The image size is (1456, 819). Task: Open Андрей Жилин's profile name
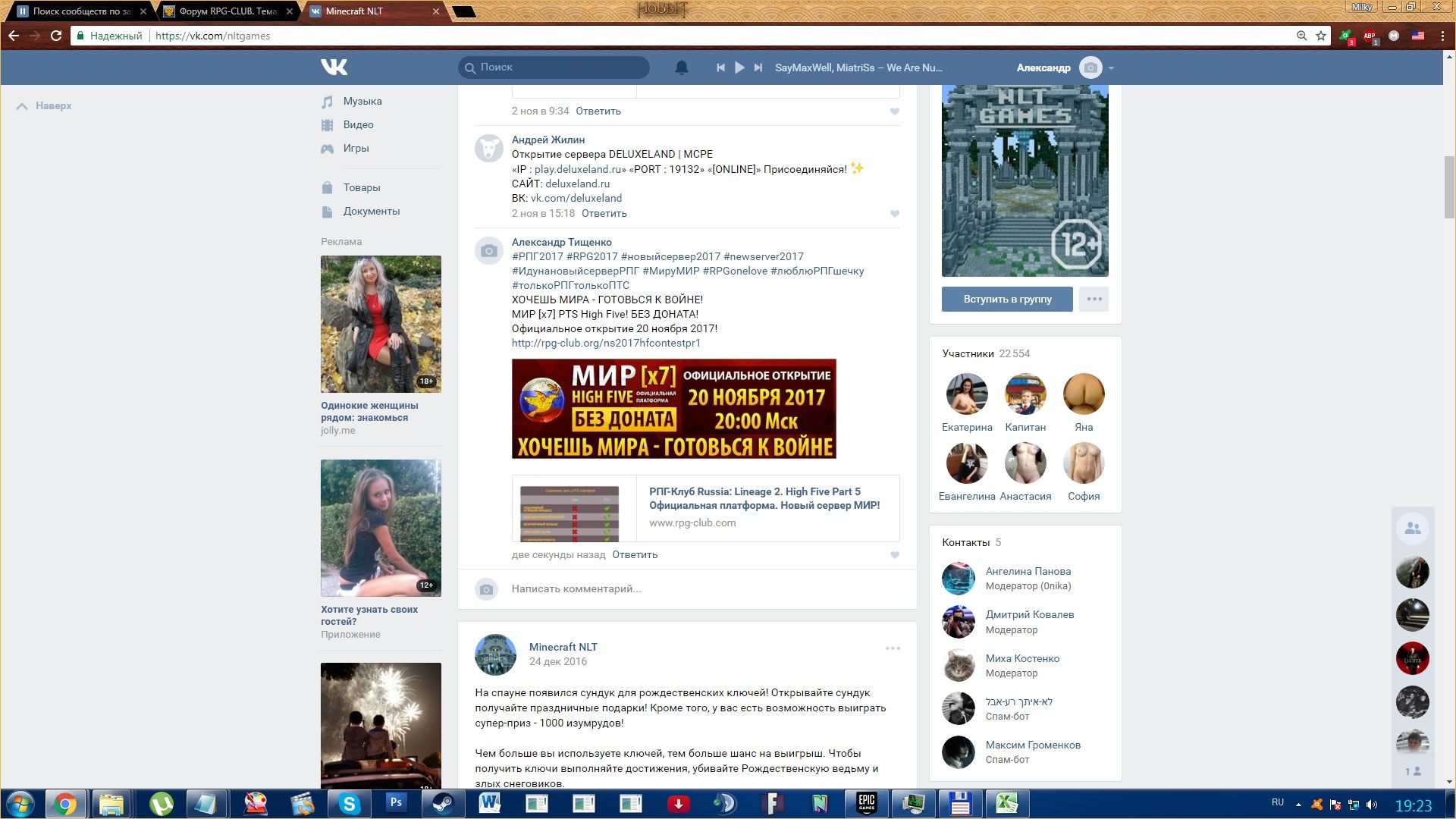[548, 140]
